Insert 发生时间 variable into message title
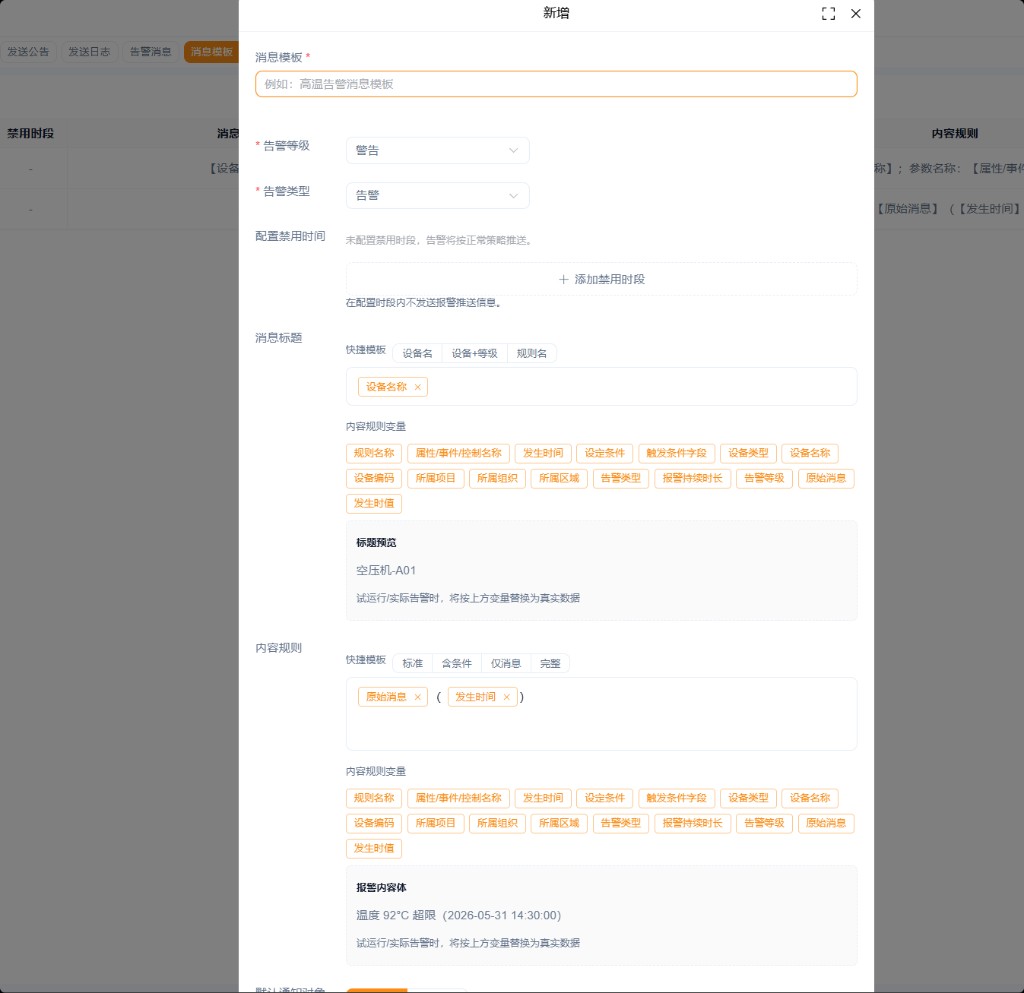This screenshot has height=993, width=1024. click(543, 453)
